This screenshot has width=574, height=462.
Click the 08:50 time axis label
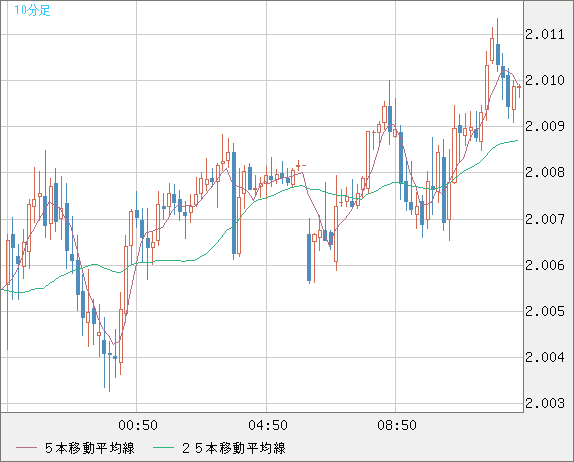pyautogui.click(x=397, y=425)
